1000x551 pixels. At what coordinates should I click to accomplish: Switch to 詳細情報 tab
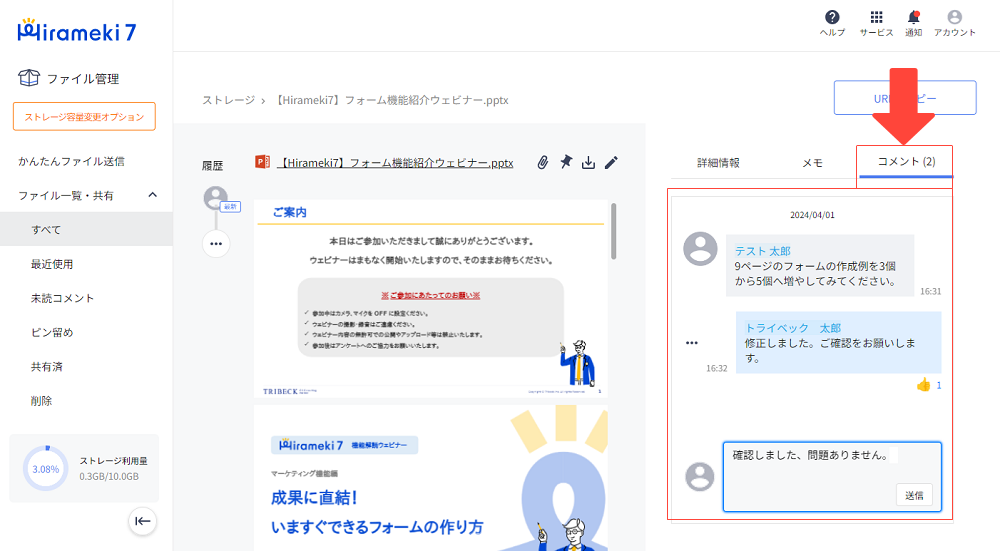(x=718, y=163)
